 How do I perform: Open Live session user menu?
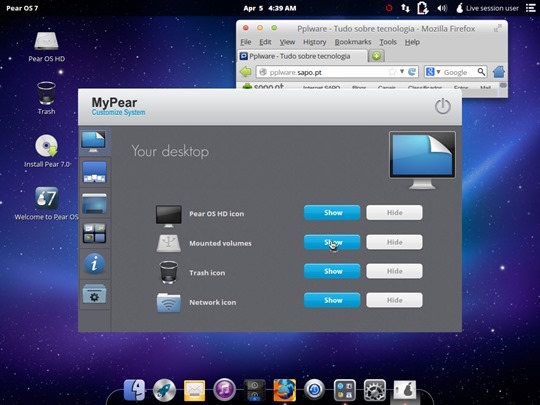pos(487,8)
